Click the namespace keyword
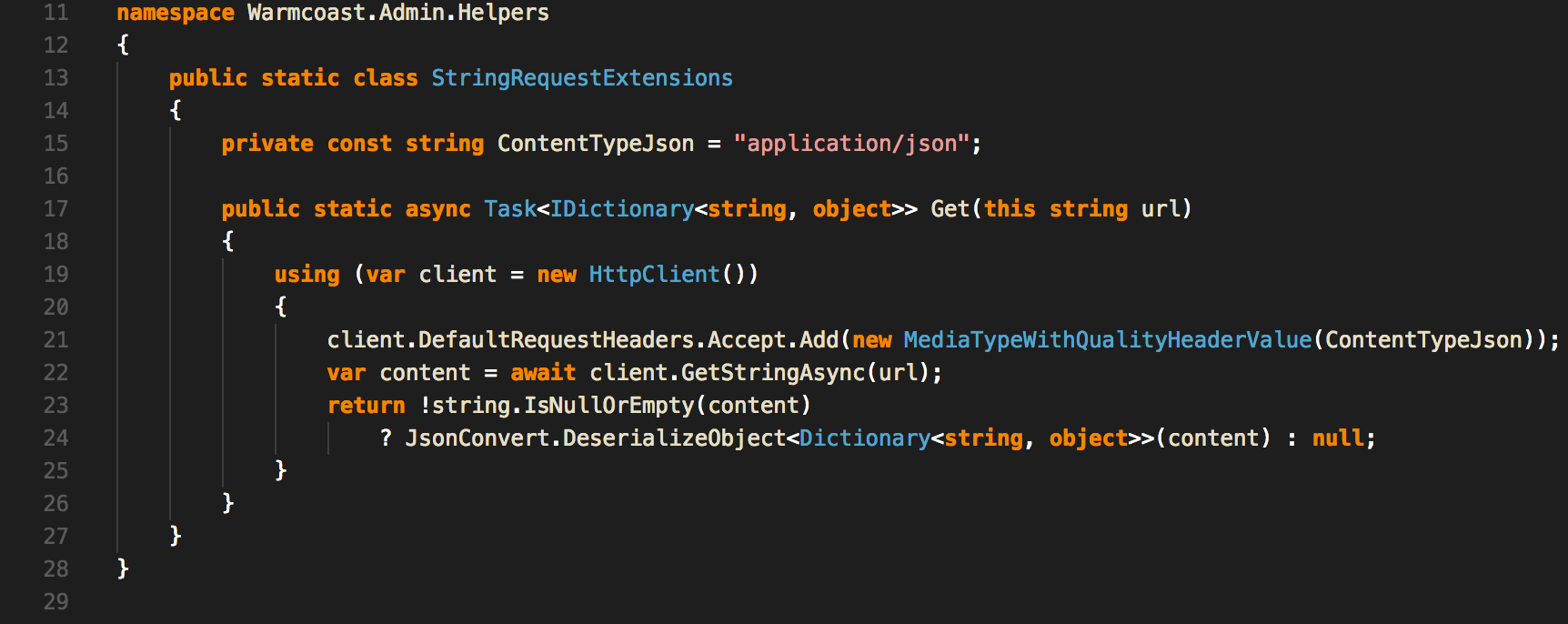1568x624 pixels. (x=175, y=13)
